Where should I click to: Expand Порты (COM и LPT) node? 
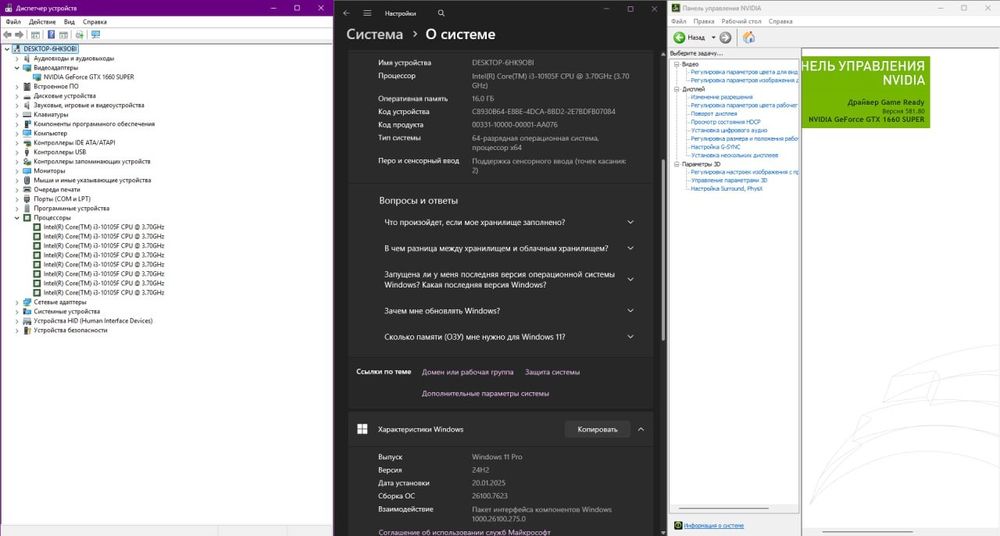coord(17,199)
